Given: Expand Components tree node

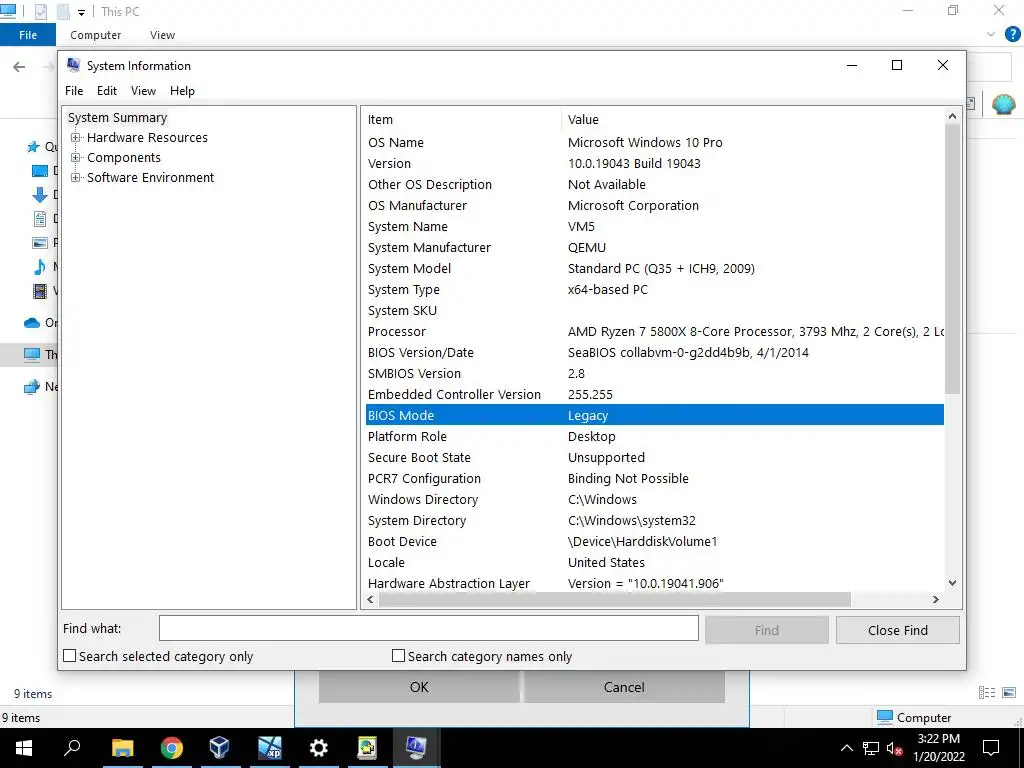Looking at the screenshot, I should tap(76, 157).
